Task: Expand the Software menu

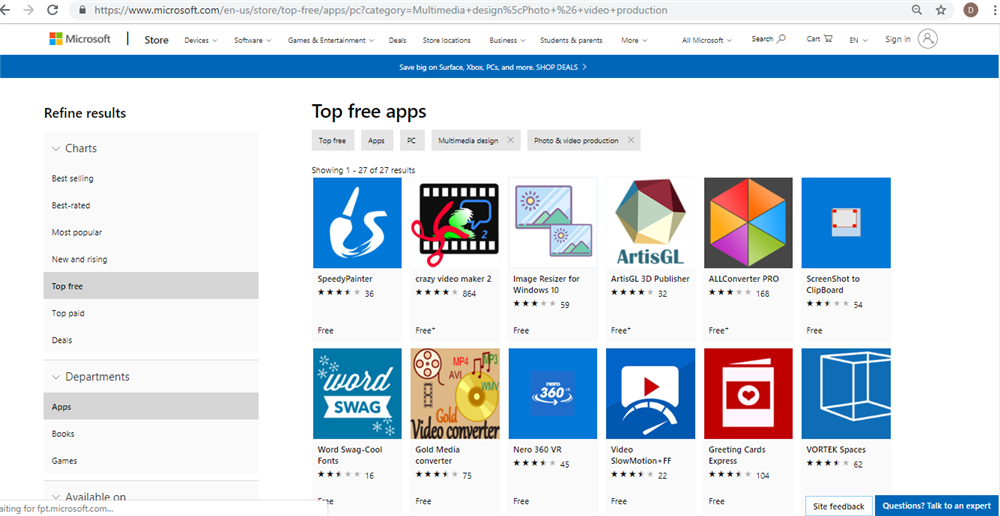Action: [253, 40]
